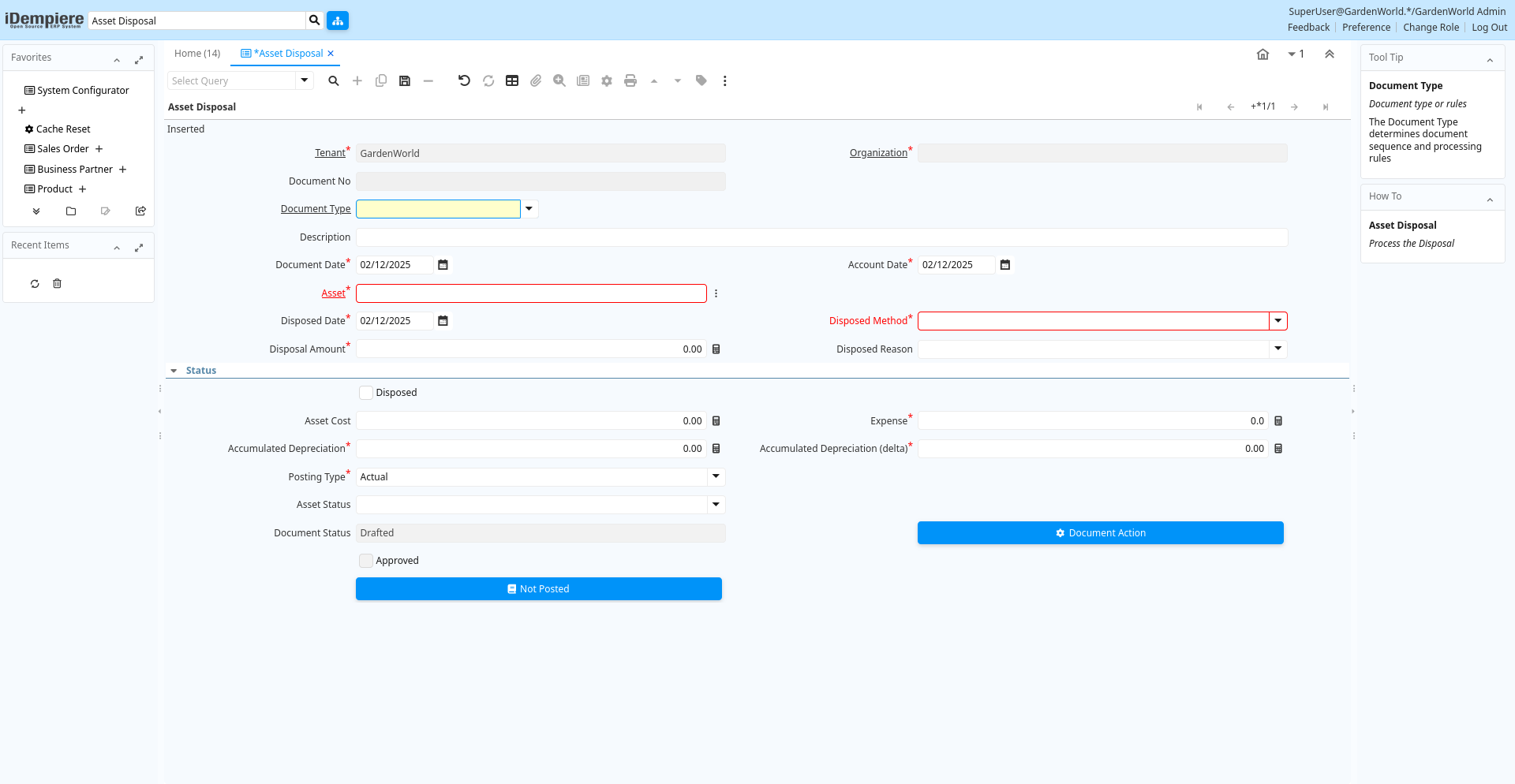Open the Document Date calendar picker
Viewport: 1515px width, 784px height.
point(443,265)
